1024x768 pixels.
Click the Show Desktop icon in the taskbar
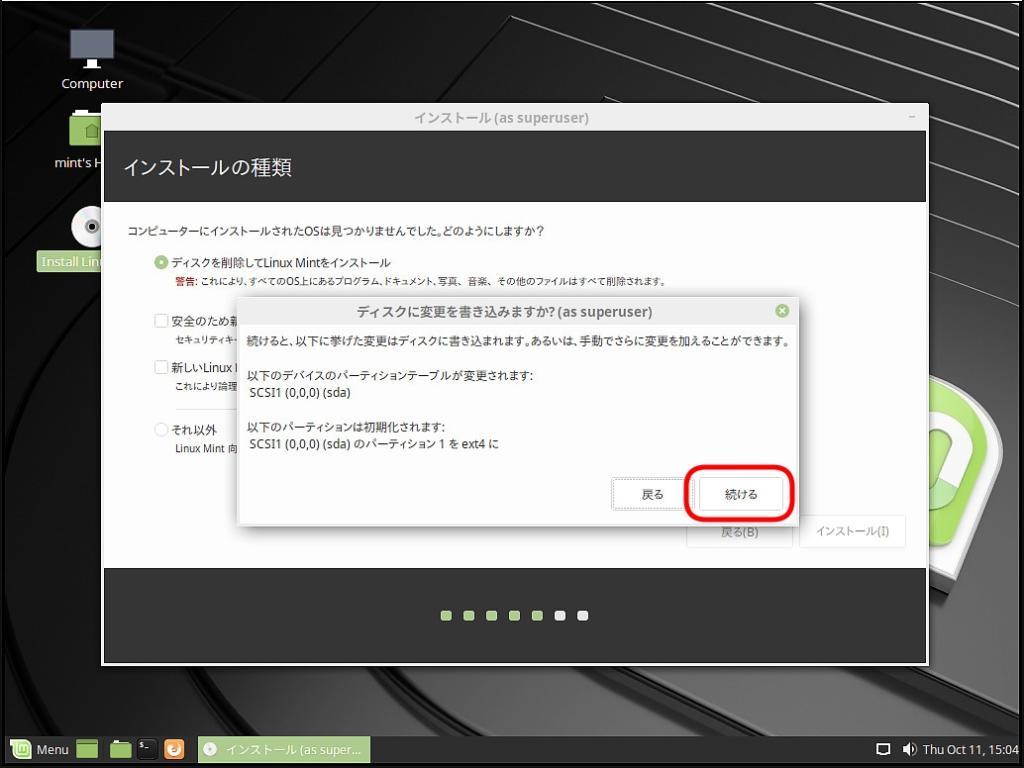pyautogui.click(x=87, y=749)
